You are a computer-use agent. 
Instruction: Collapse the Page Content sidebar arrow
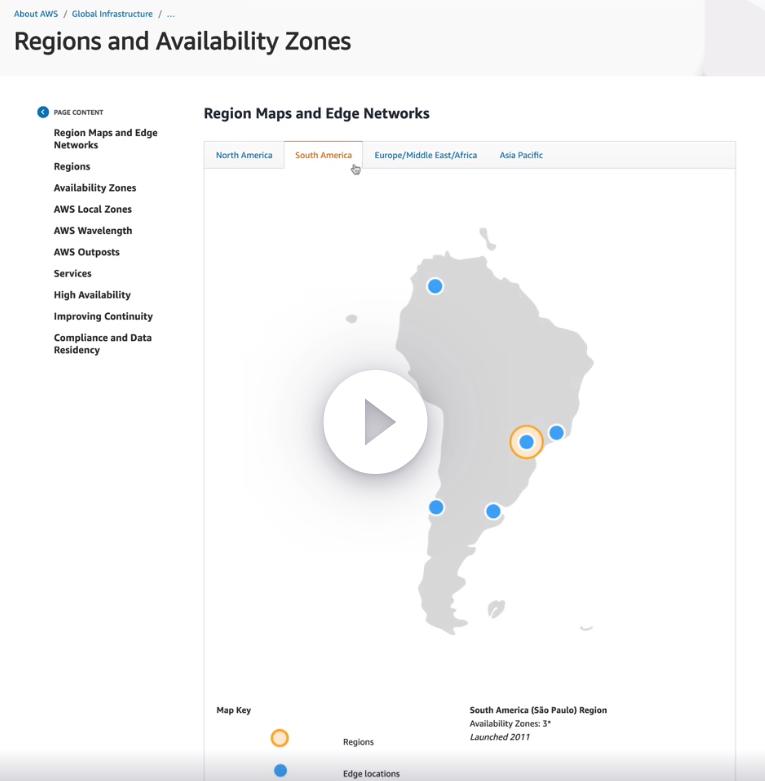tap(43, 112)
